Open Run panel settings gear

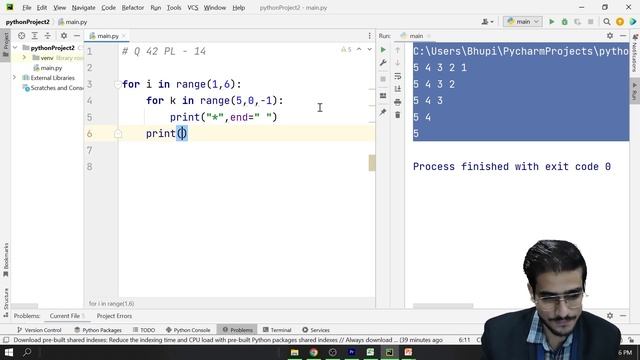[610, 36]
